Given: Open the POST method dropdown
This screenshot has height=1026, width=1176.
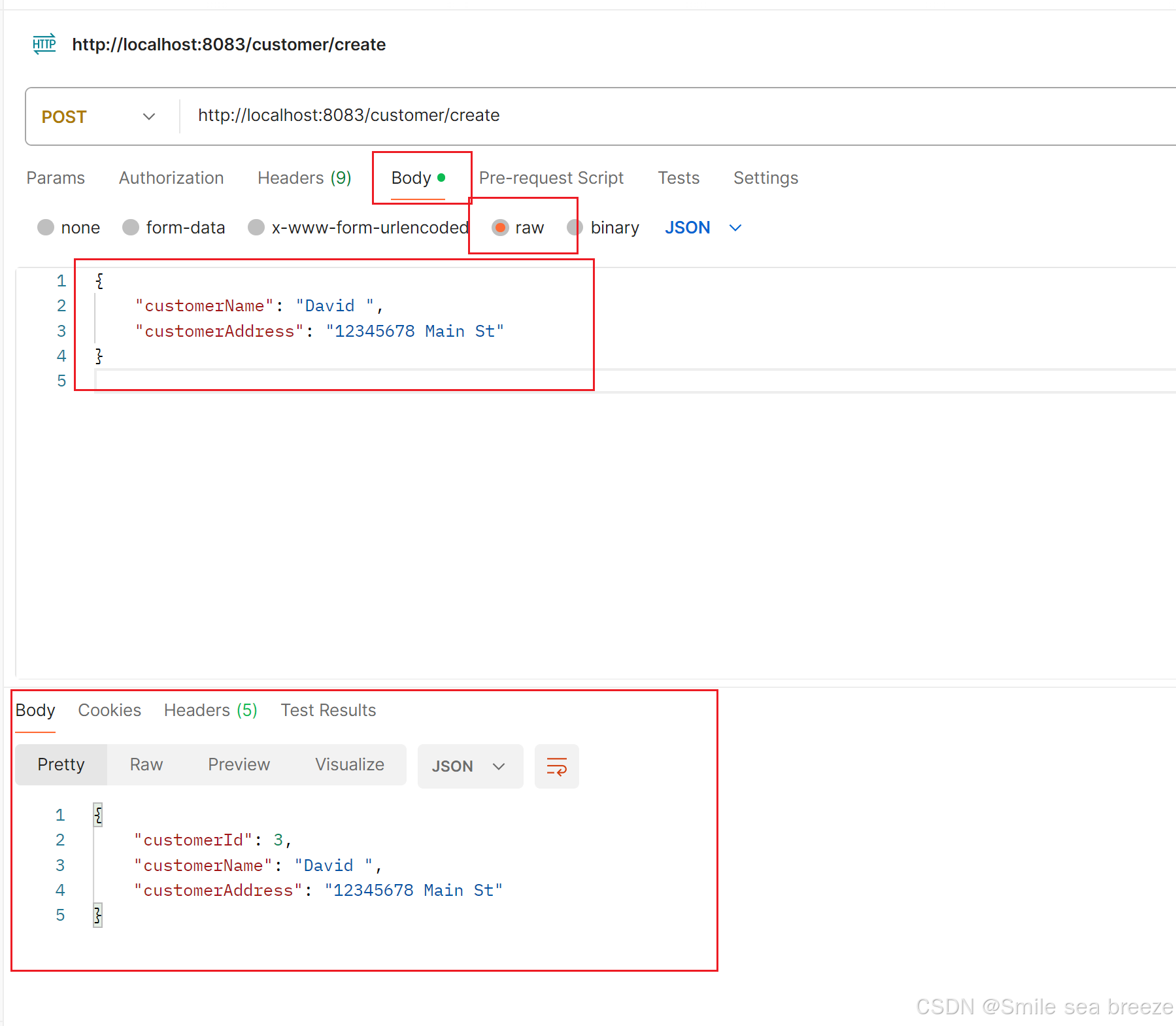Looking at the screenshot, I should (99, 116).
